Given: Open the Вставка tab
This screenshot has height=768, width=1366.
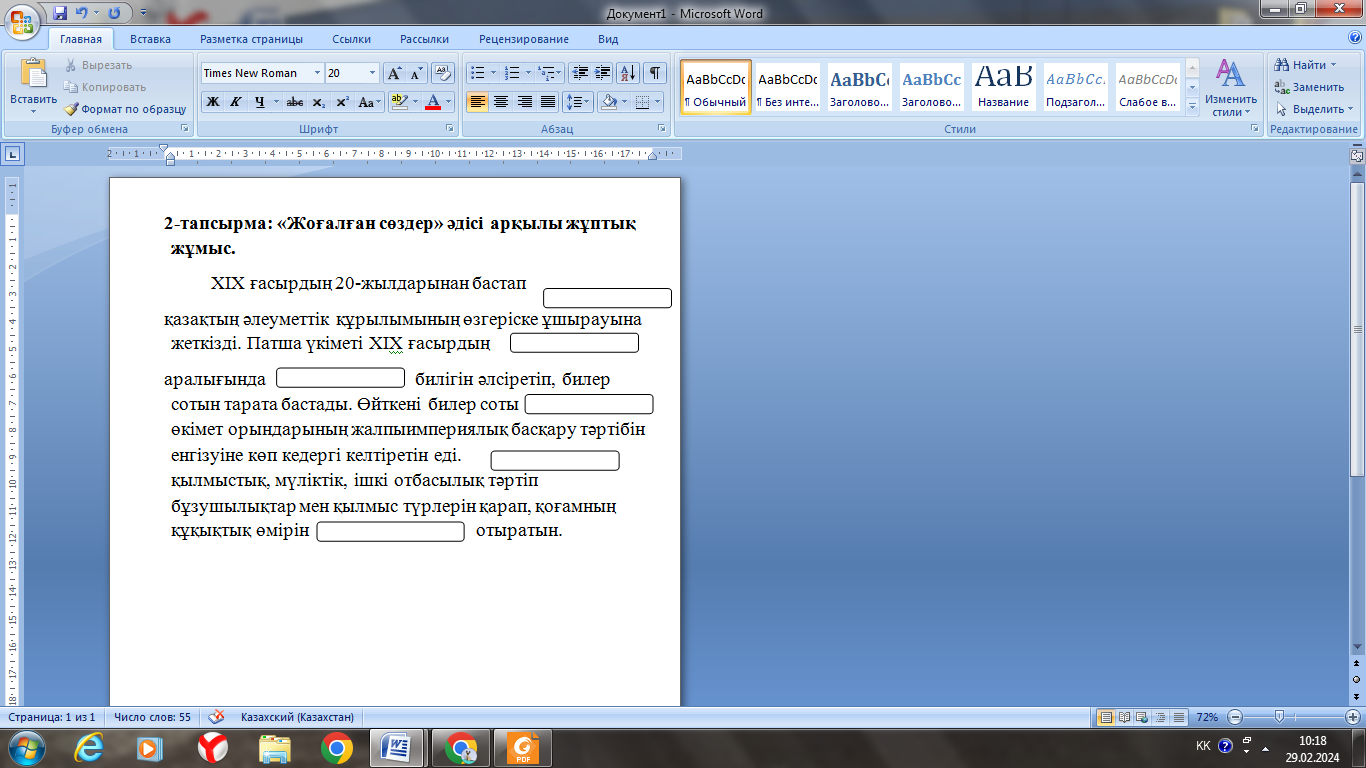Looking at the screenshot, I should tap(150, 39).
